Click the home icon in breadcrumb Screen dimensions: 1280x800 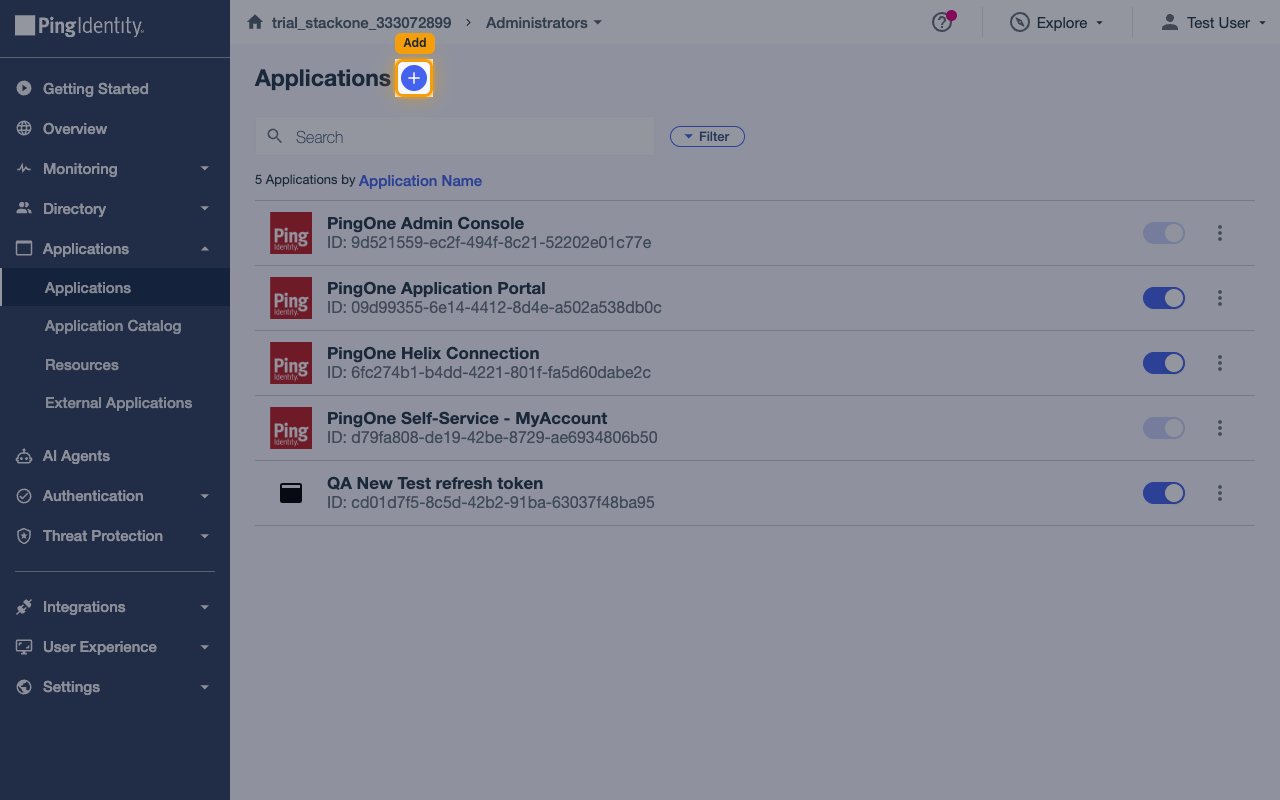pos(254,22)
